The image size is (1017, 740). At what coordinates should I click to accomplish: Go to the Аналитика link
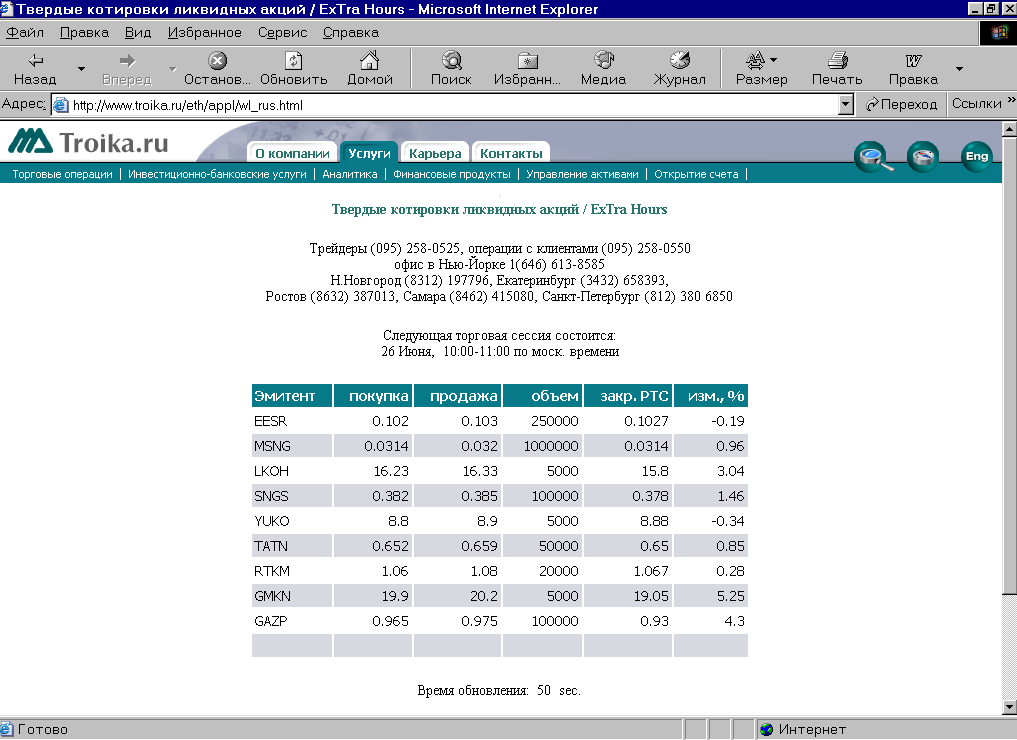coord(350,174)
